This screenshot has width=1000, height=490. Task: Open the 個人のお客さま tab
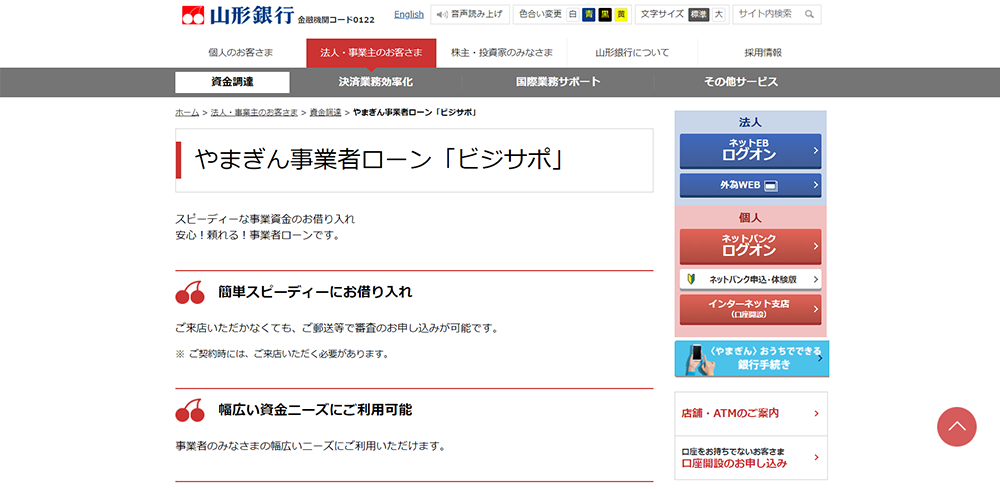[240, 53]
